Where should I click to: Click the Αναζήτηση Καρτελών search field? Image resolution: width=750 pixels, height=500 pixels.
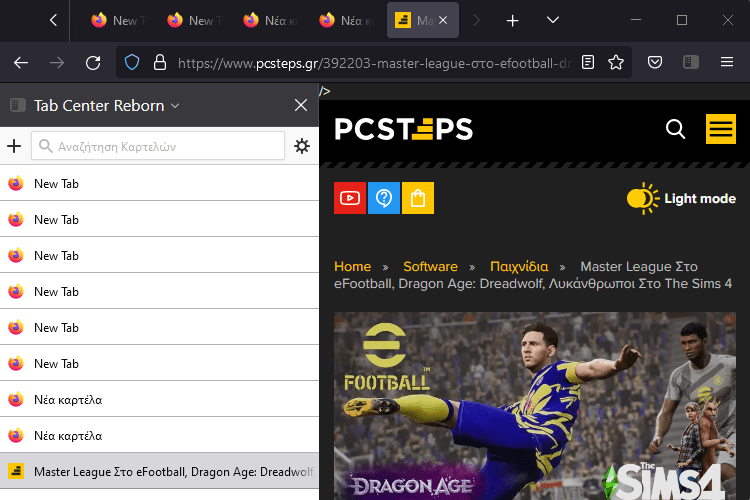[158, 146]
